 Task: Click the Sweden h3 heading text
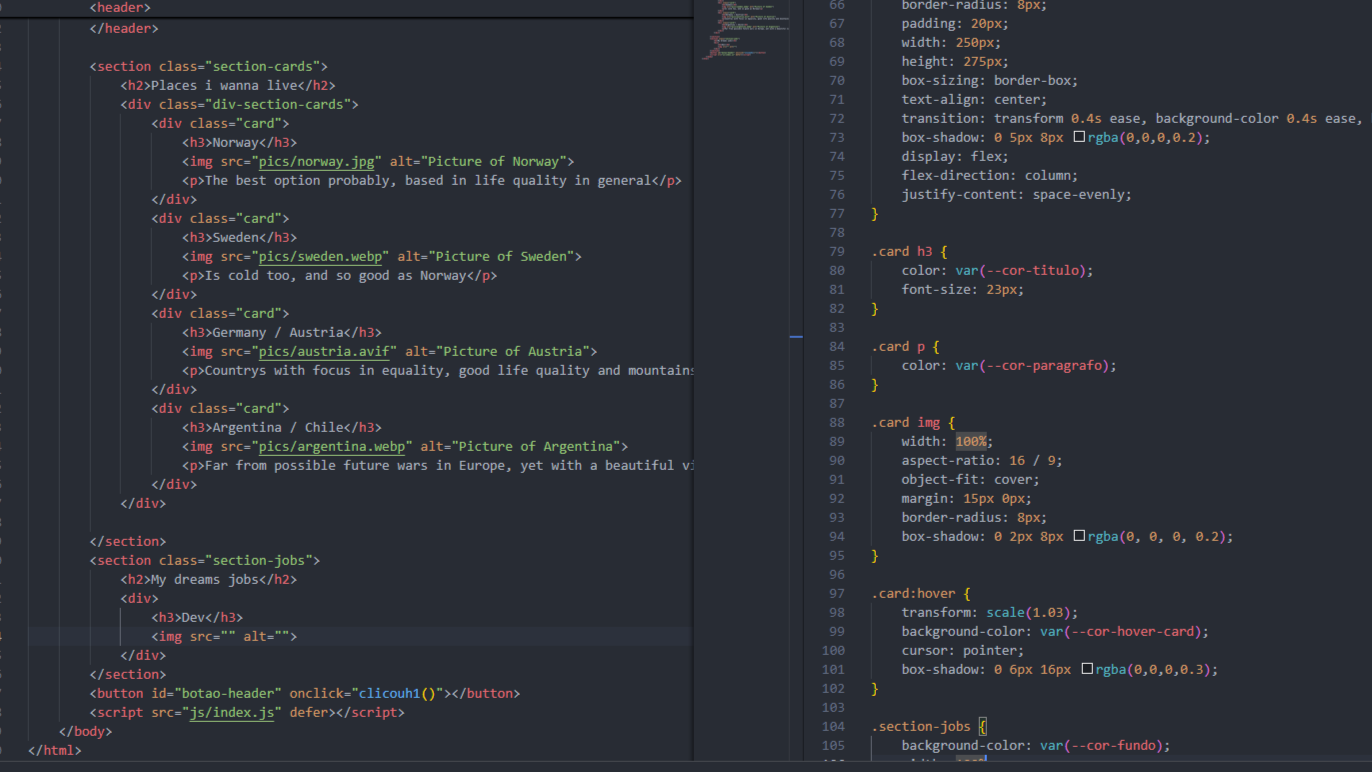point(236,237)
